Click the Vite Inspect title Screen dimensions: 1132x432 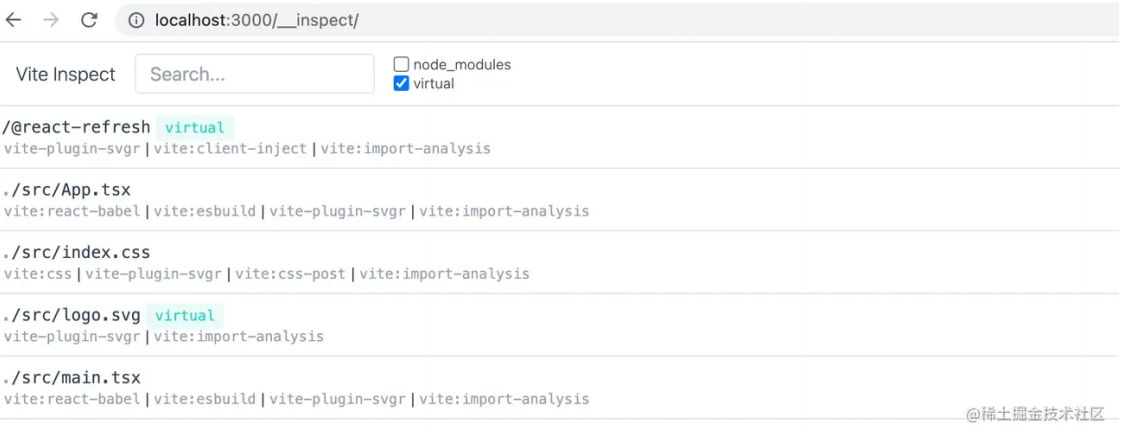[66, 74]
